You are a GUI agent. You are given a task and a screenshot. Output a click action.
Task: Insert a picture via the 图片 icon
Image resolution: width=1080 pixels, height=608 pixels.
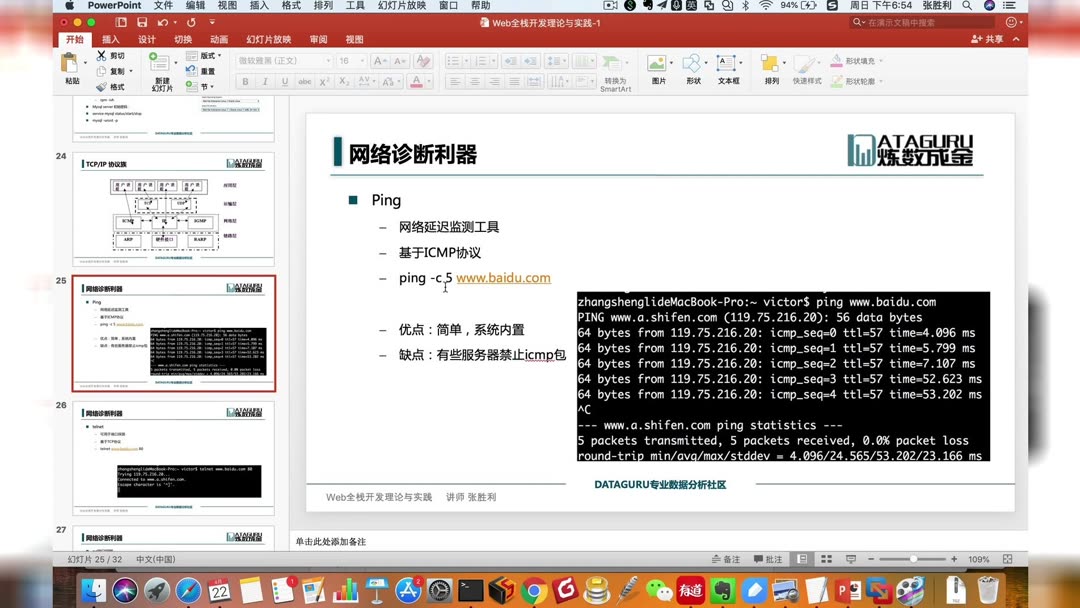click(657, 73)
